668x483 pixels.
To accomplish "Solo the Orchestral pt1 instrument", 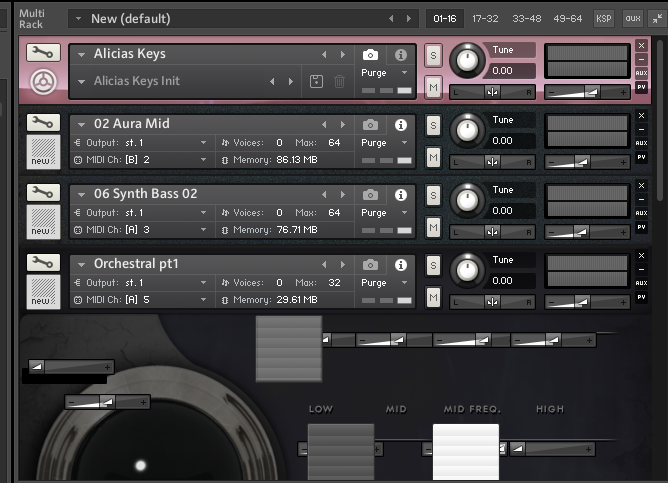I will (x=433, y=265).
